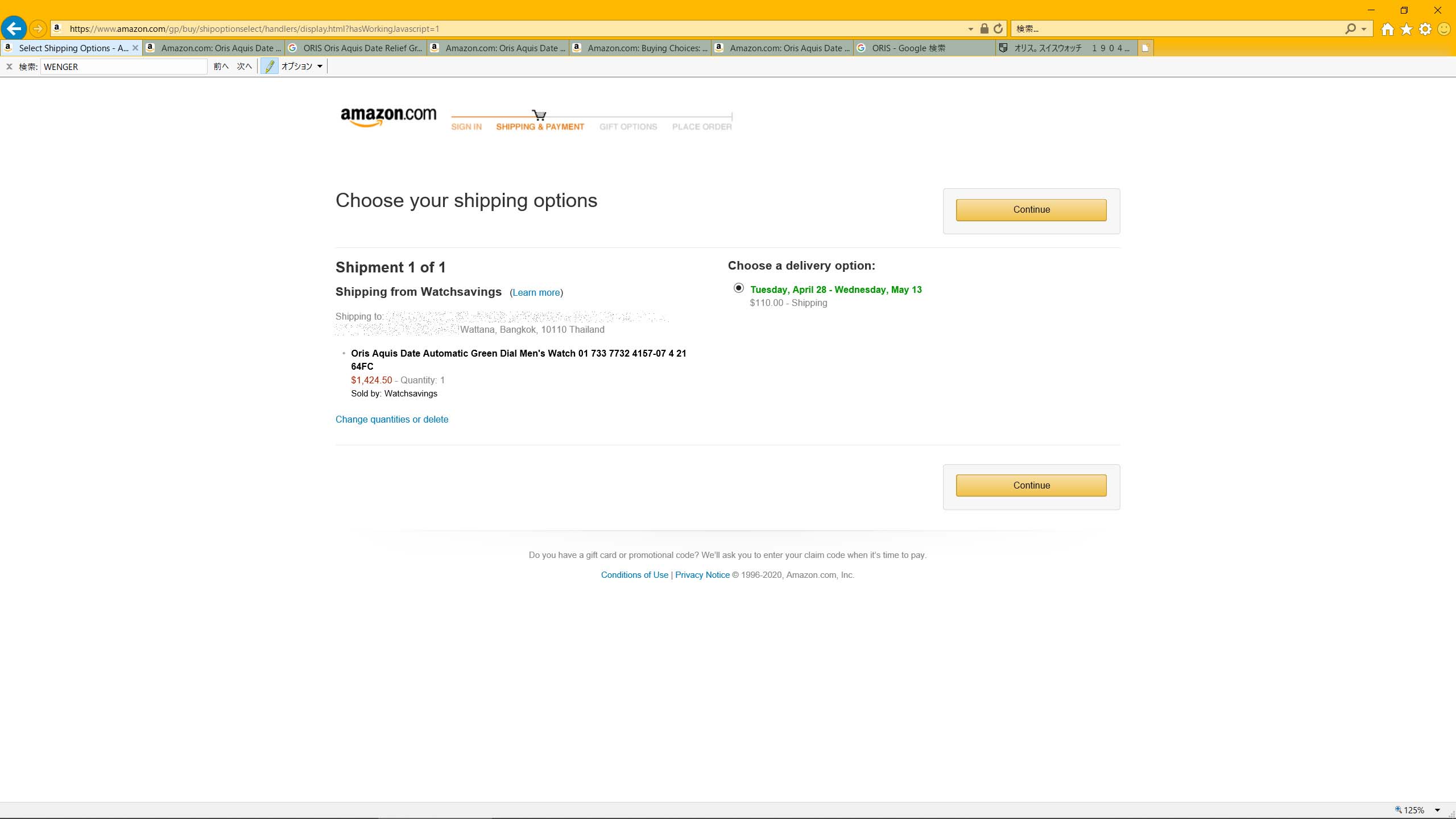Screen dimensions: 1456x819
Task: Open the browser home page icon
Action: coord(1387,29)
